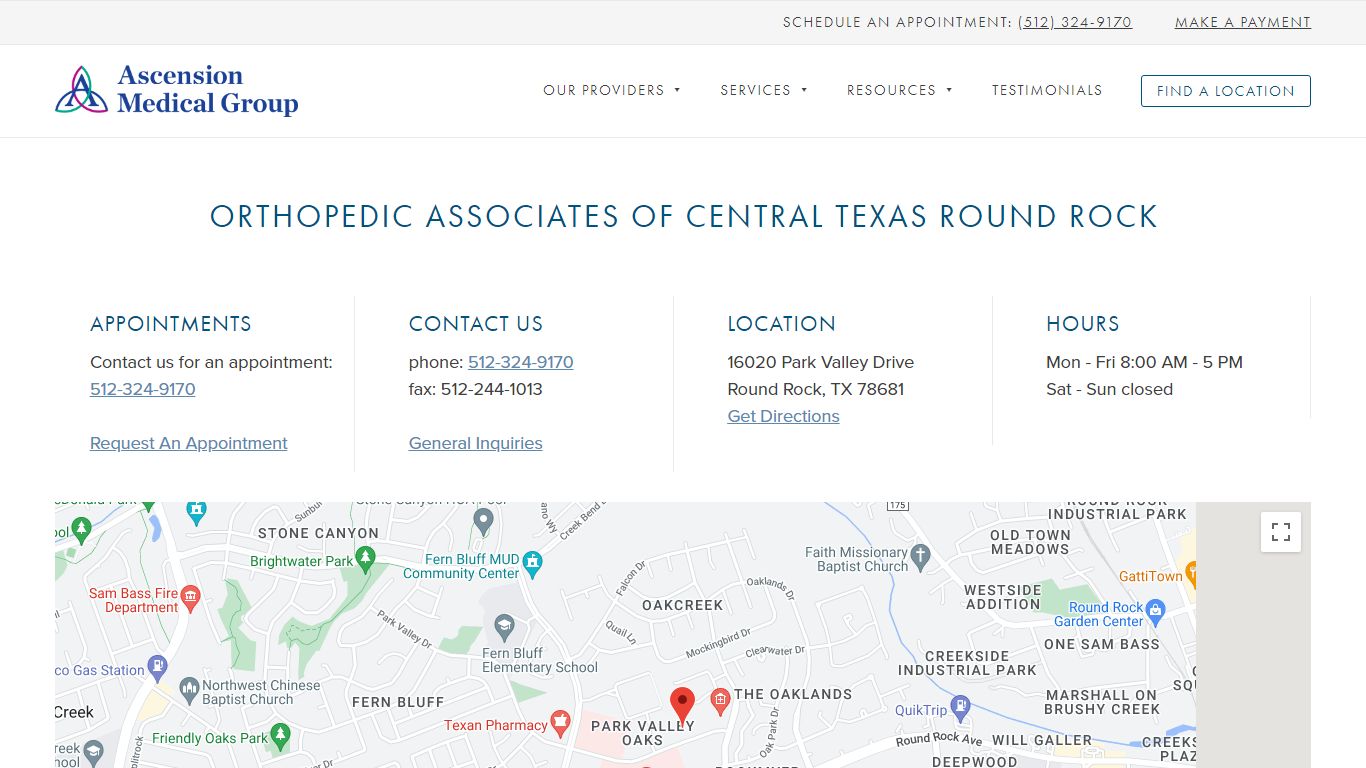Click the OAKCREEK neighborhood label on map

tap(683, 605)
